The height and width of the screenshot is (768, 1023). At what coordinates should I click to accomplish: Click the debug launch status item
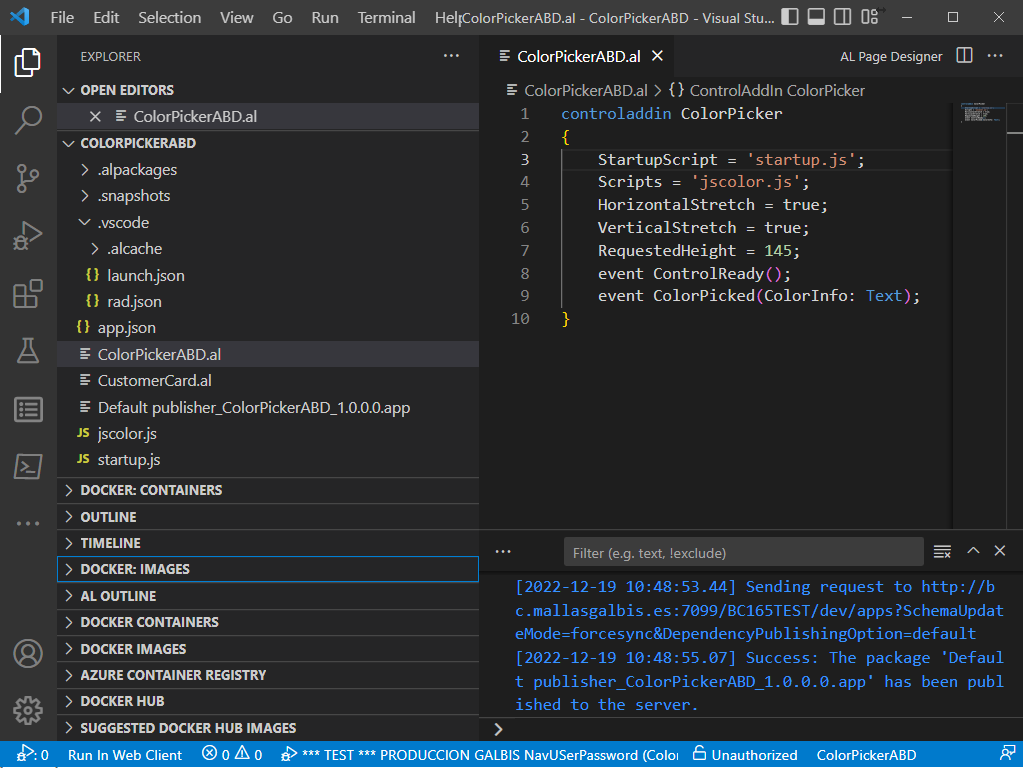33,755
